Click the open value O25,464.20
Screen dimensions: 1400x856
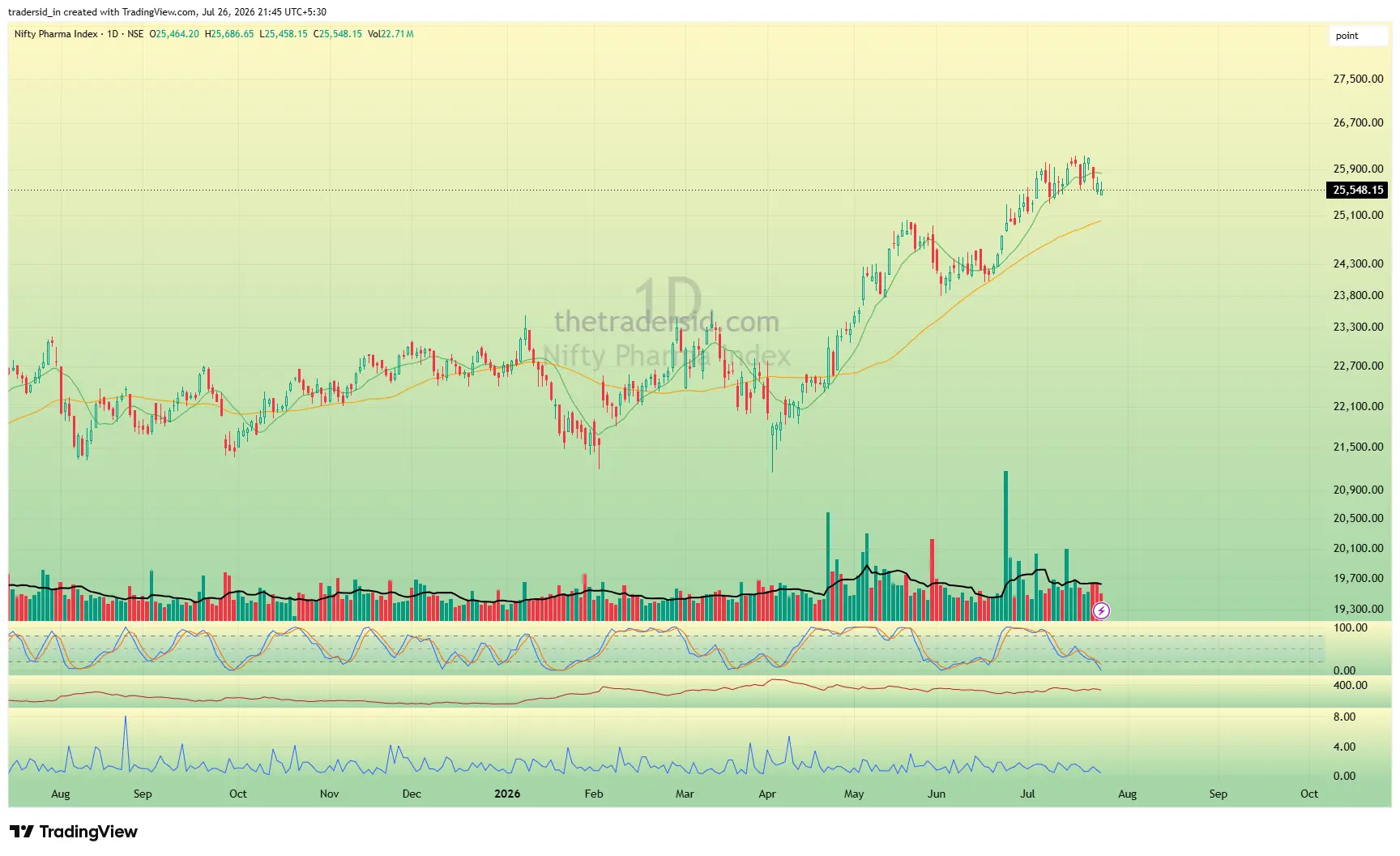[174, 34]
